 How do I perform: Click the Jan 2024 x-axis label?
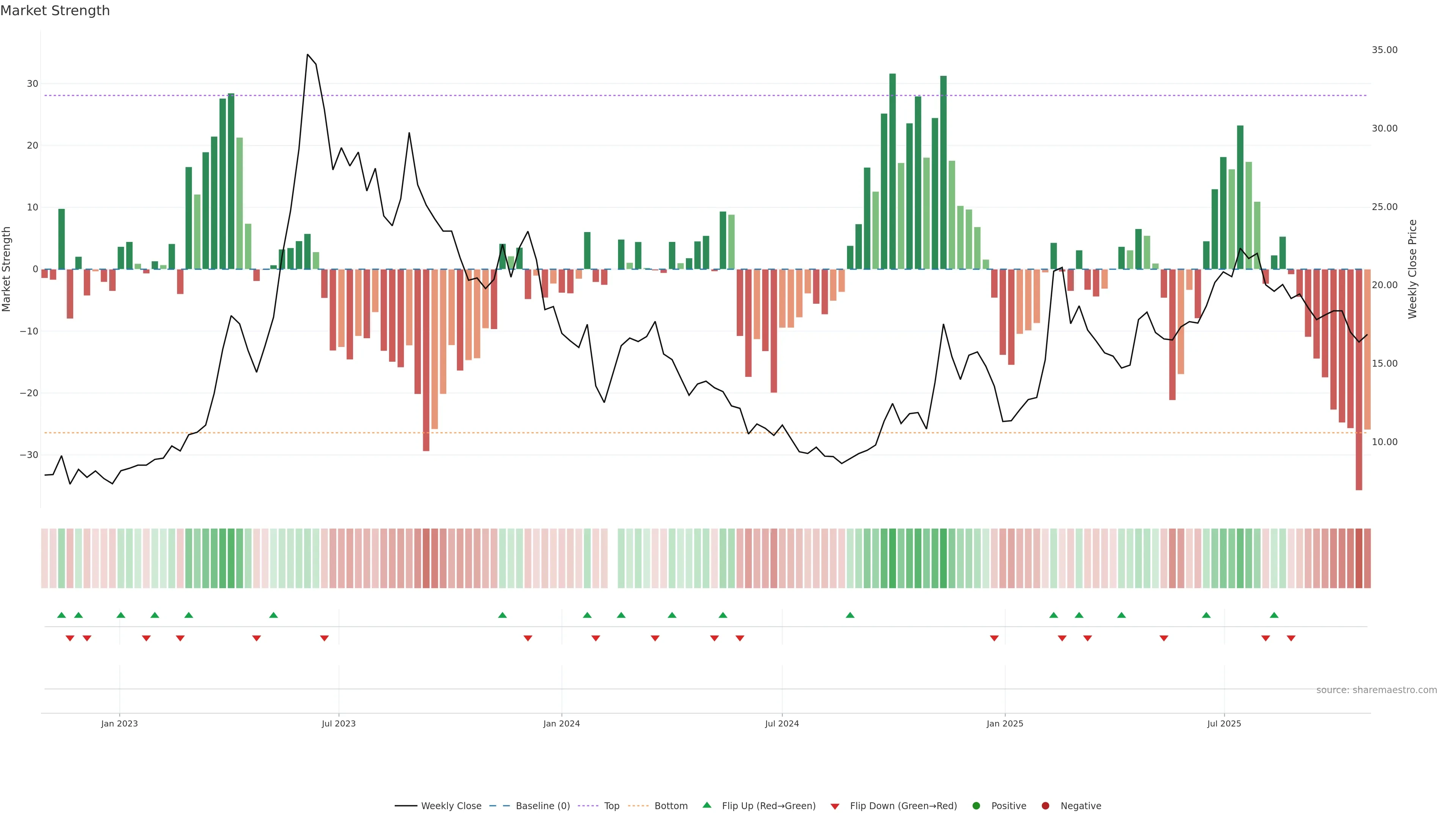[561, 723]
